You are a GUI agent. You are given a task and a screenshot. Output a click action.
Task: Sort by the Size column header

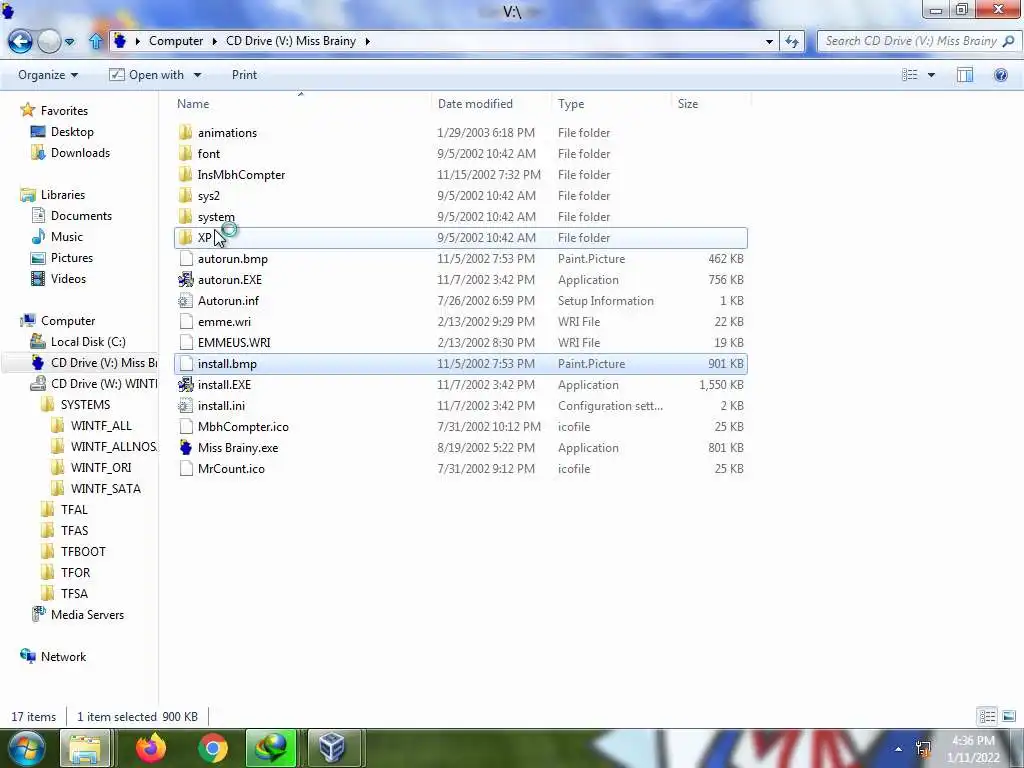(x=711, y=104)
